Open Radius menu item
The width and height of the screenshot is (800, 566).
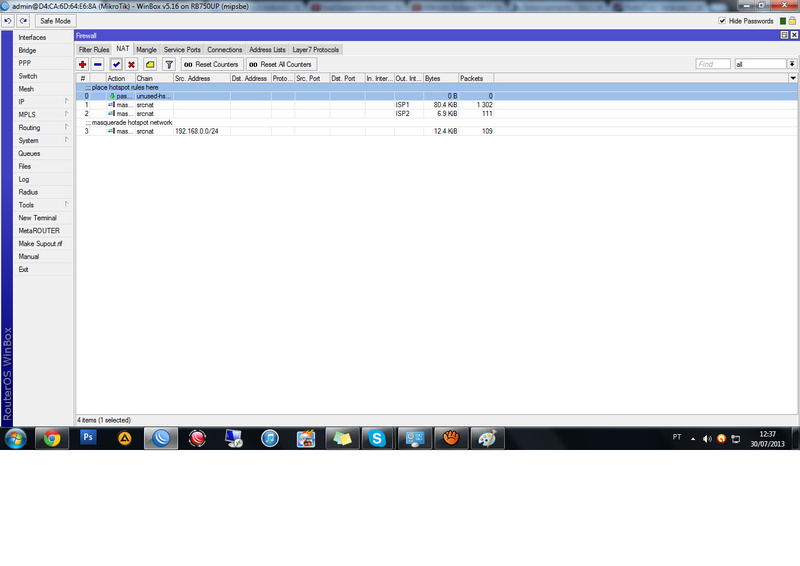pyautogui.click(x=43, y=192)
